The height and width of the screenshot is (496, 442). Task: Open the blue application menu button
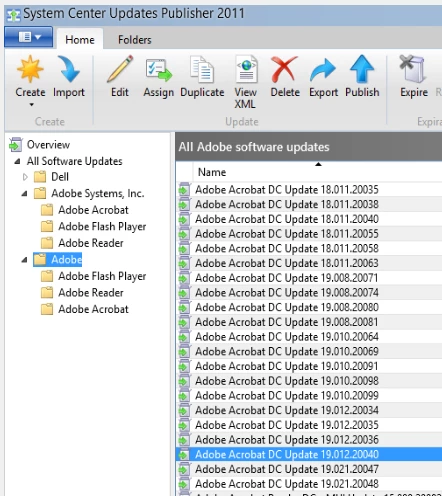29,37
